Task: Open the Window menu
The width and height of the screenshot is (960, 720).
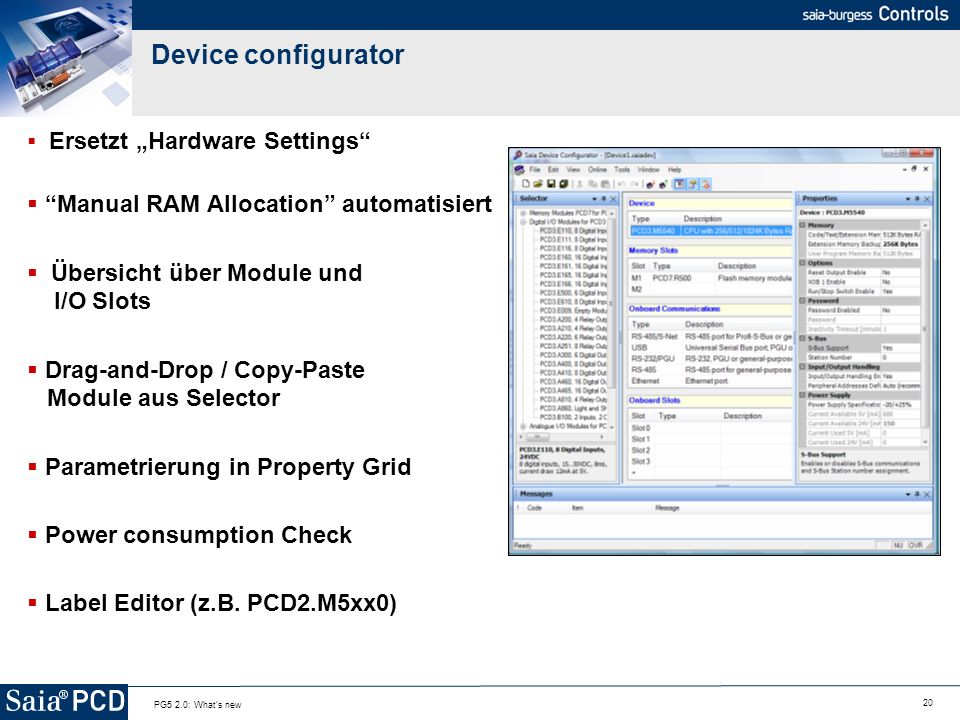Action: [x=648, y=170]
